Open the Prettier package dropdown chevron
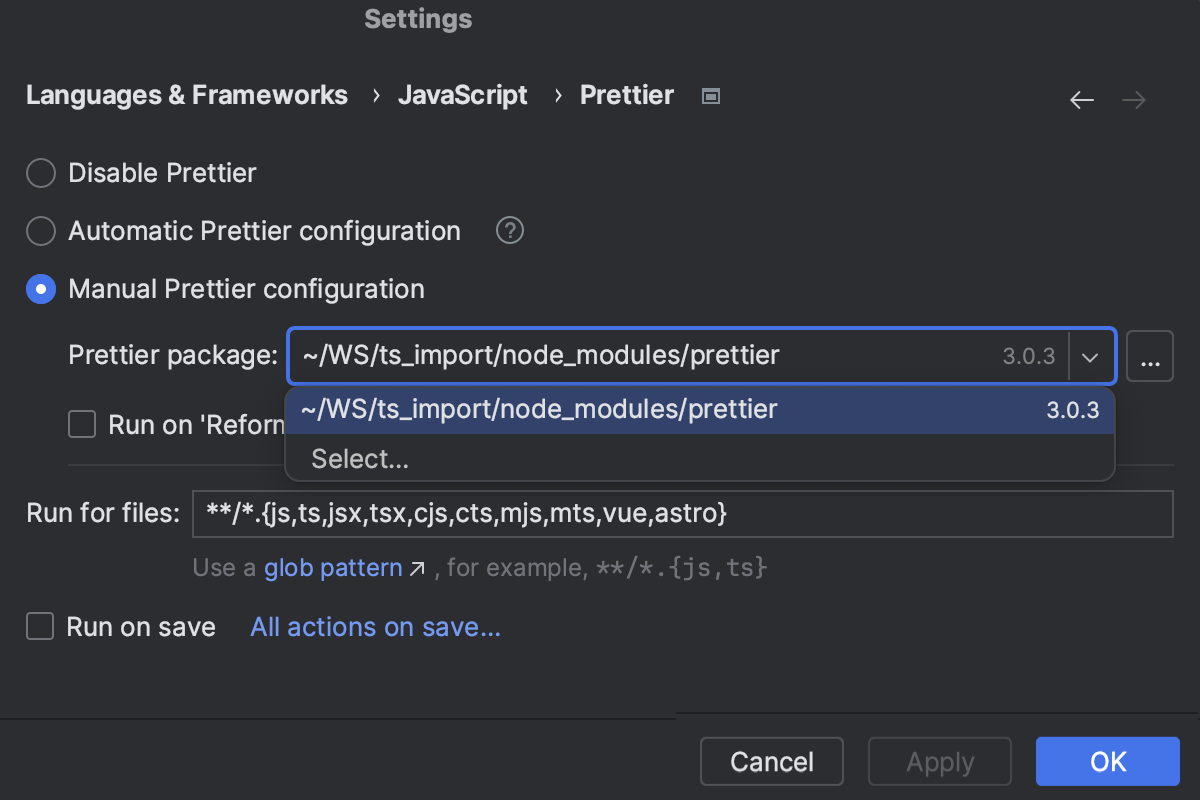 [x=1091, y=355]
